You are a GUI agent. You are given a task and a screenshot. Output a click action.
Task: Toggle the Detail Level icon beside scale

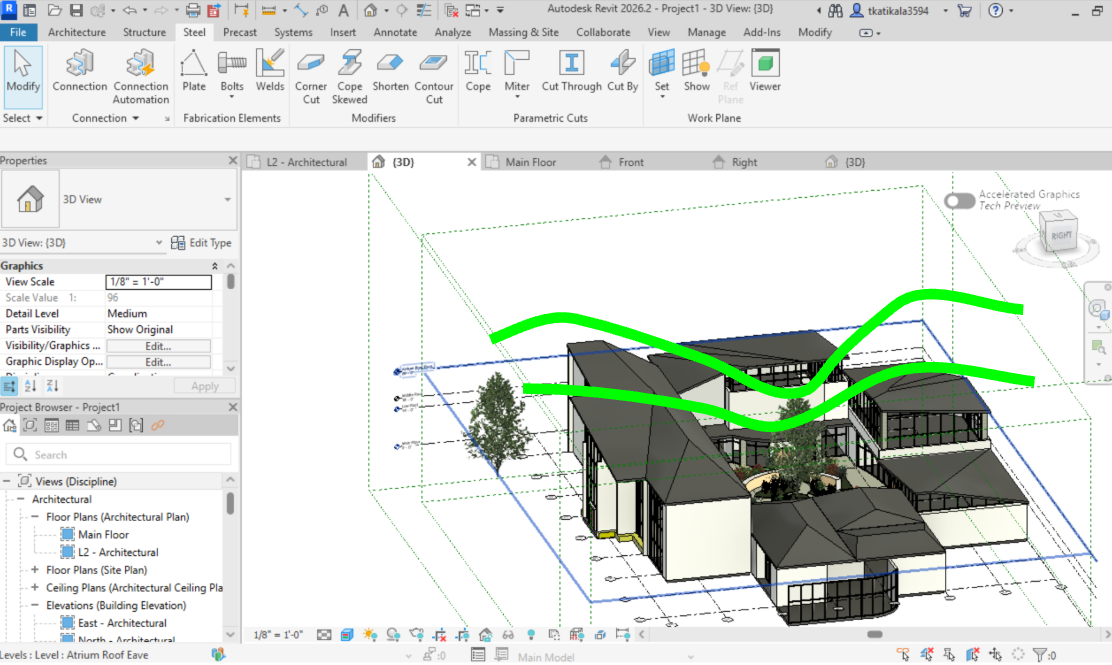(x=324, y=635)
